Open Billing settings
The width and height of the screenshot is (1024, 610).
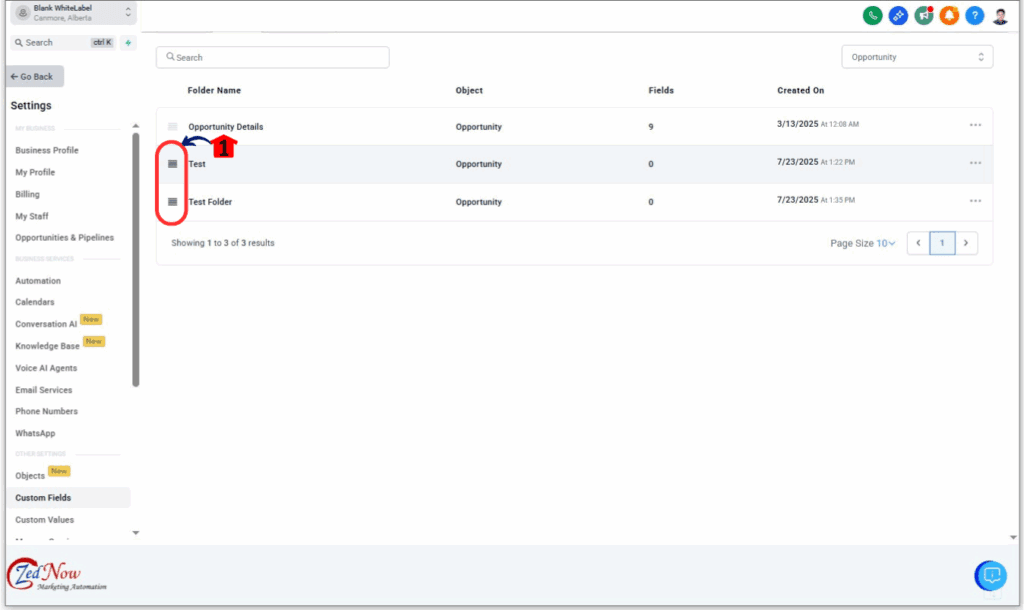pos(27,194)
